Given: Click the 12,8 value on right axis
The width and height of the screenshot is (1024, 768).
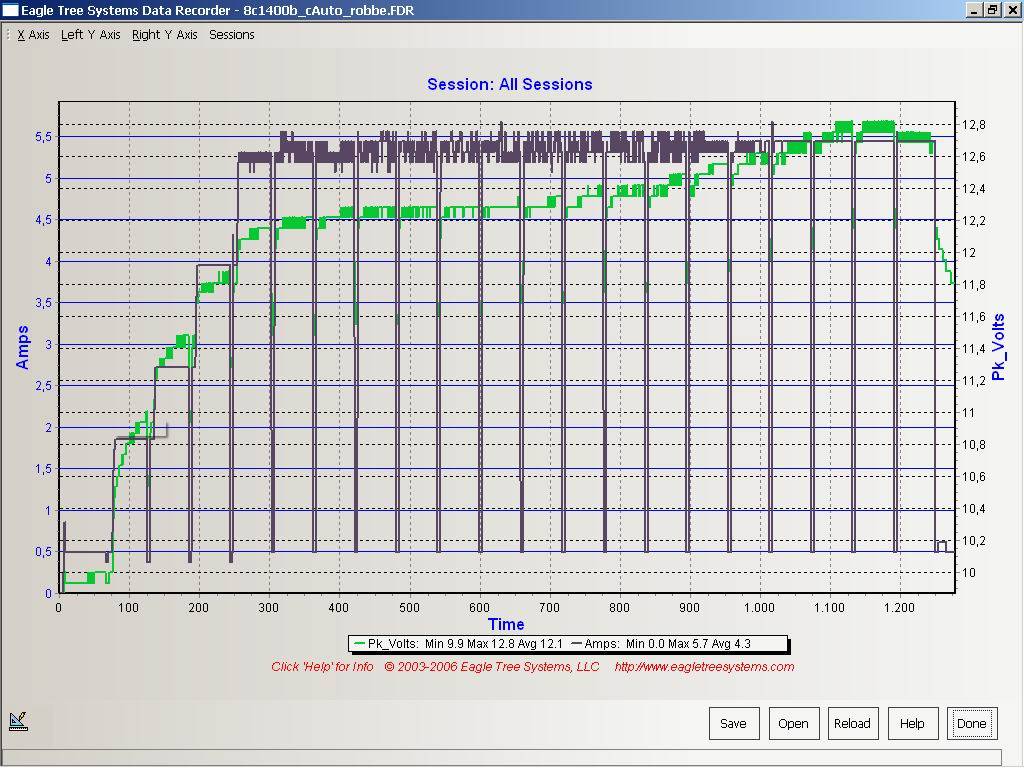Looking at the screenshot, I should click(974, 125).
